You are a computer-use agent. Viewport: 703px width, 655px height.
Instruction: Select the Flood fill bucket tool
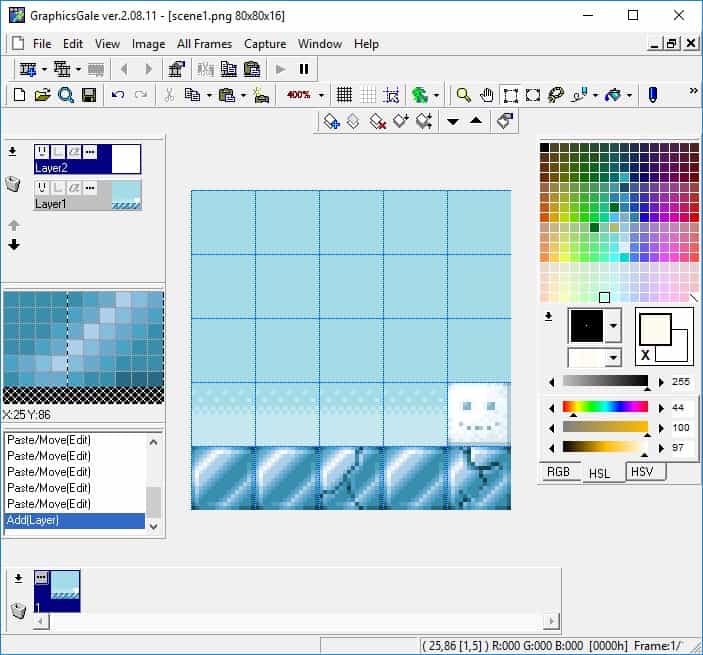coord(613,95)
